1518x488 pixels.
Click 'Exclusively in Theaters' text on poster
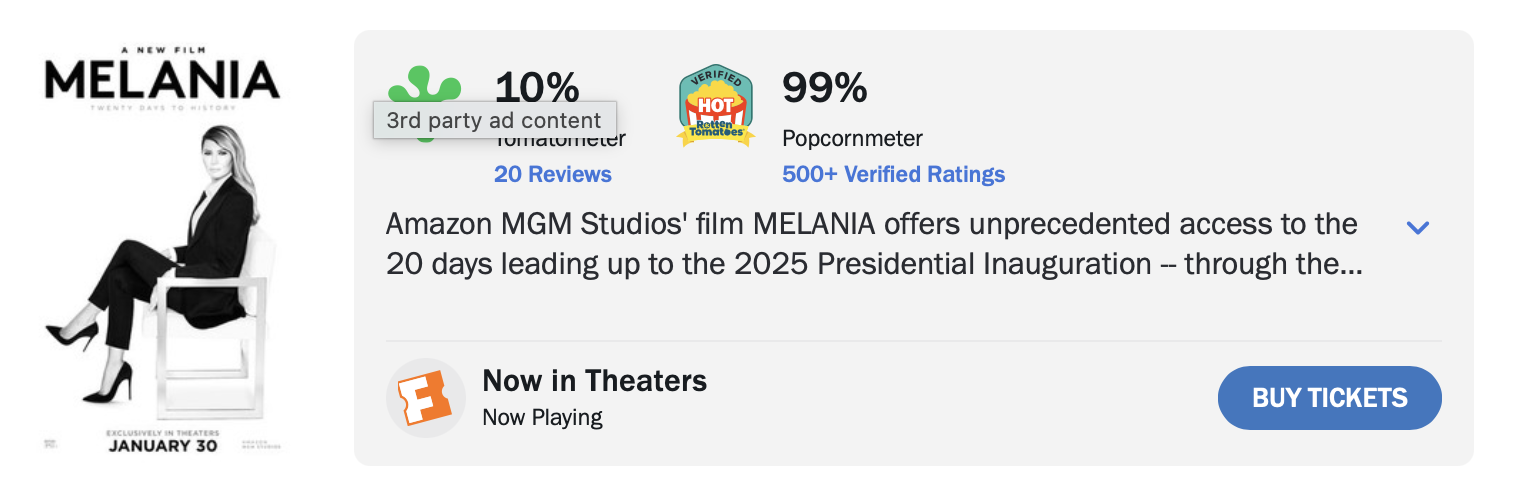coord(162,432)
